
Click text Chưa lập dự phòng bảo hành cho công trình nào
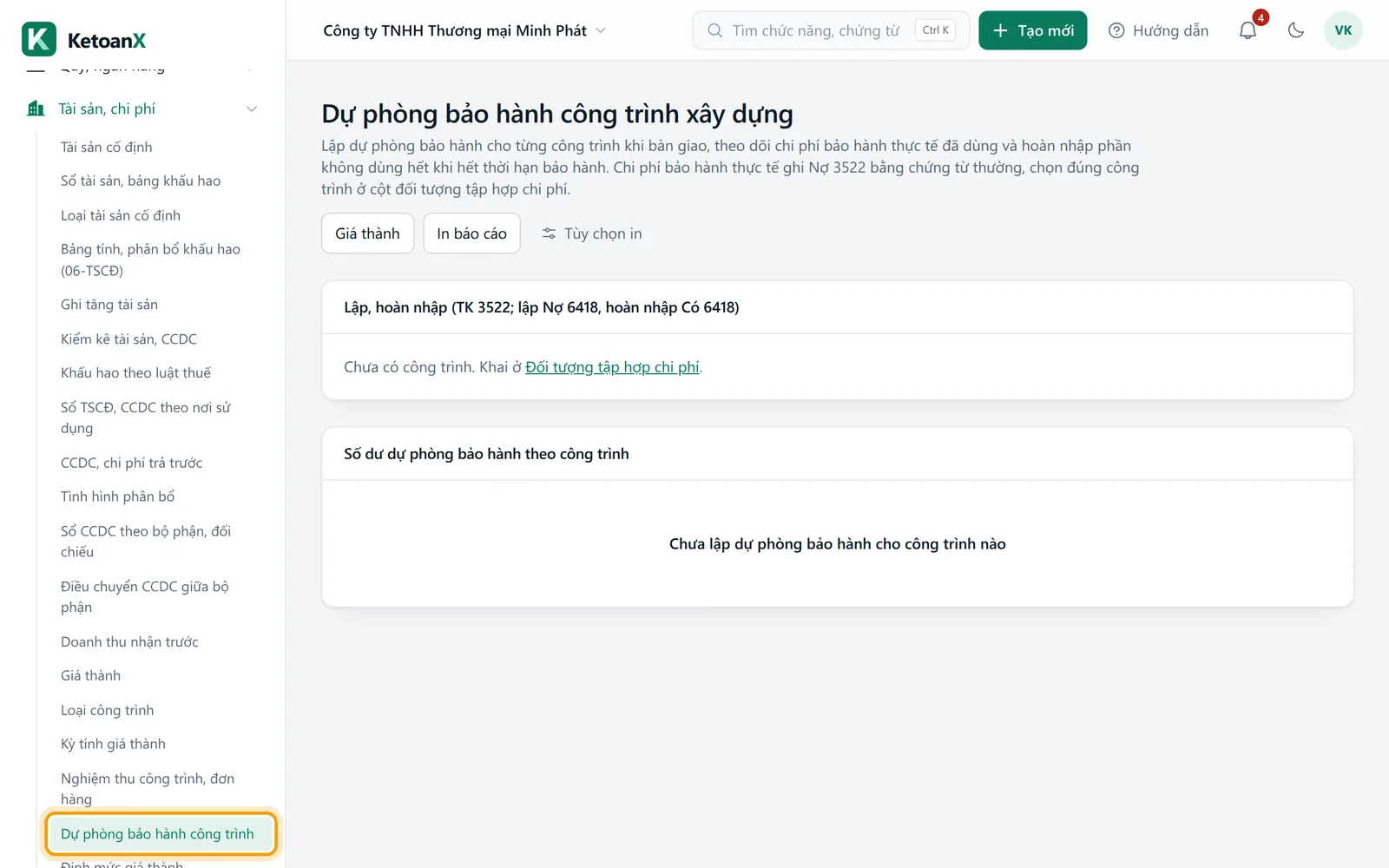coord(838,544)
